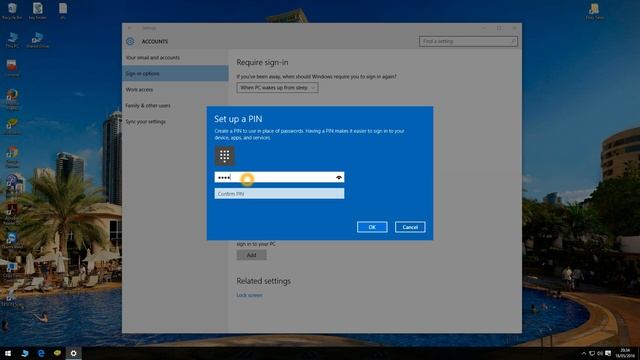The height and width of the screenshot is (360, 640).
Task: Open Internet Explorer from the taskbar
Action: pyautogui.click(x=41, y=353)
